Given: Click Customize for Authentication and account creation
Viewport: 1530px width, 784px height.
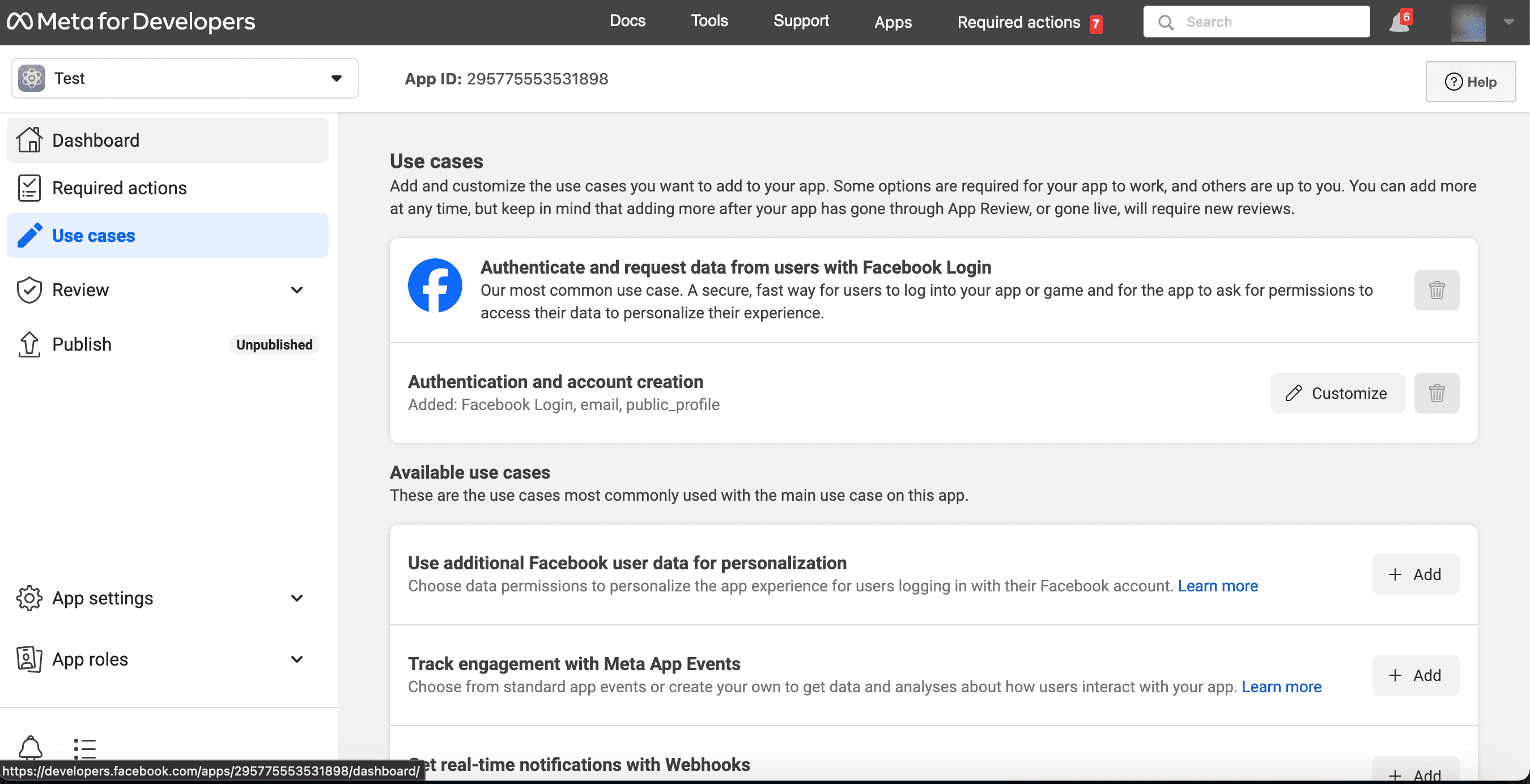Looking at the screenshot, I should [x=1337, y=393].
